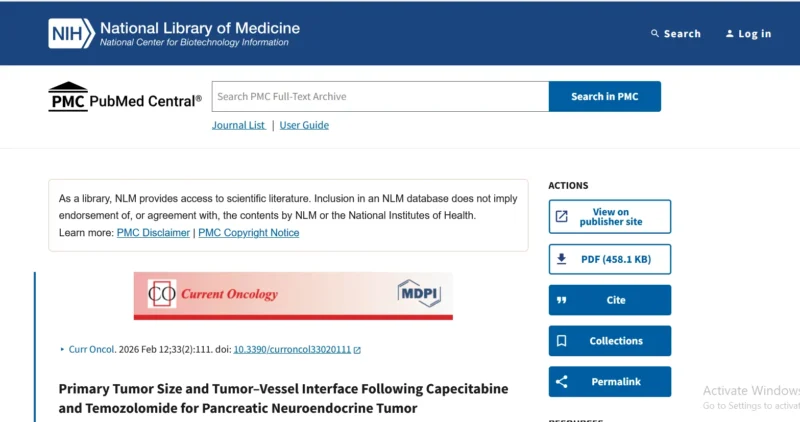The image size is (800, 422).
Task: Click the bookmark Collections icon
Action: [562, 341]
